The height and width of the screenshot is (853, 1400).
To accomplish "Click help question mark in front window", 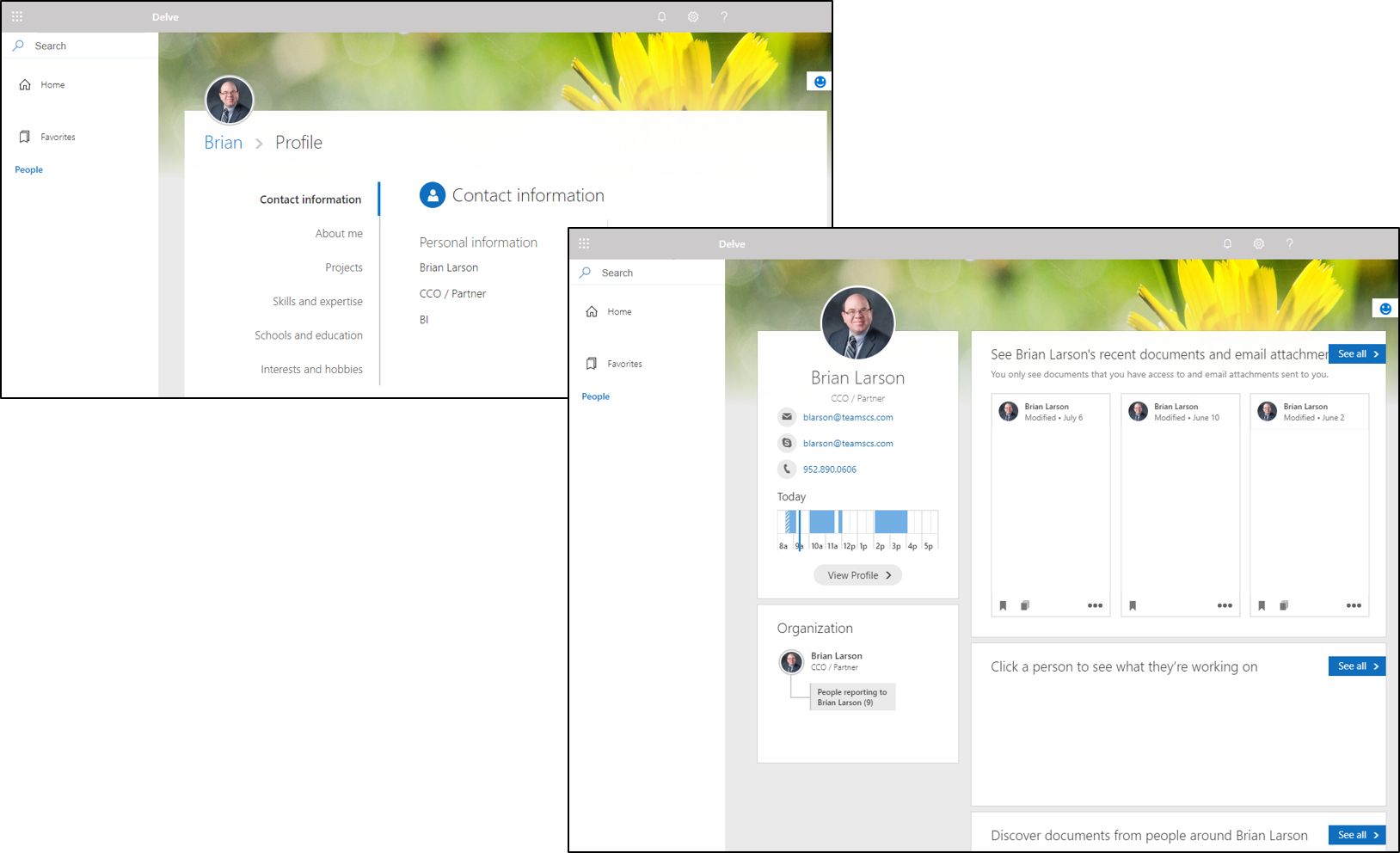I will [x=1290, y=243].
